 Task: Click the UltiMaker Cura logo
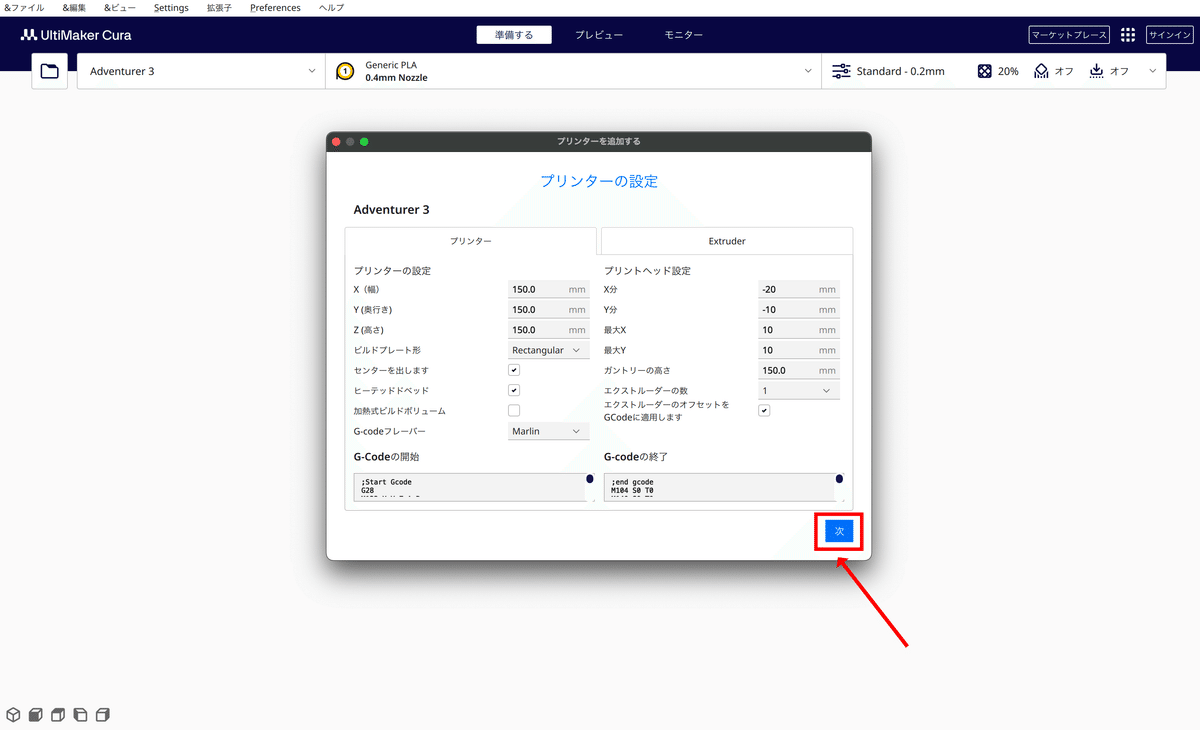pyautogui.click(x=76, y=35)
